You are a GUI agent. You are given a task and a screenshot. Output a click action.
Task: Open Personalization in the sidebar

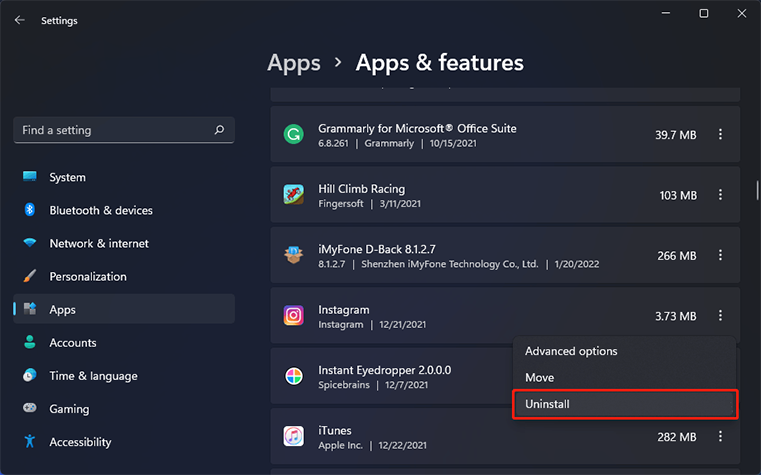pyautogui.click(x=124, y=276)
